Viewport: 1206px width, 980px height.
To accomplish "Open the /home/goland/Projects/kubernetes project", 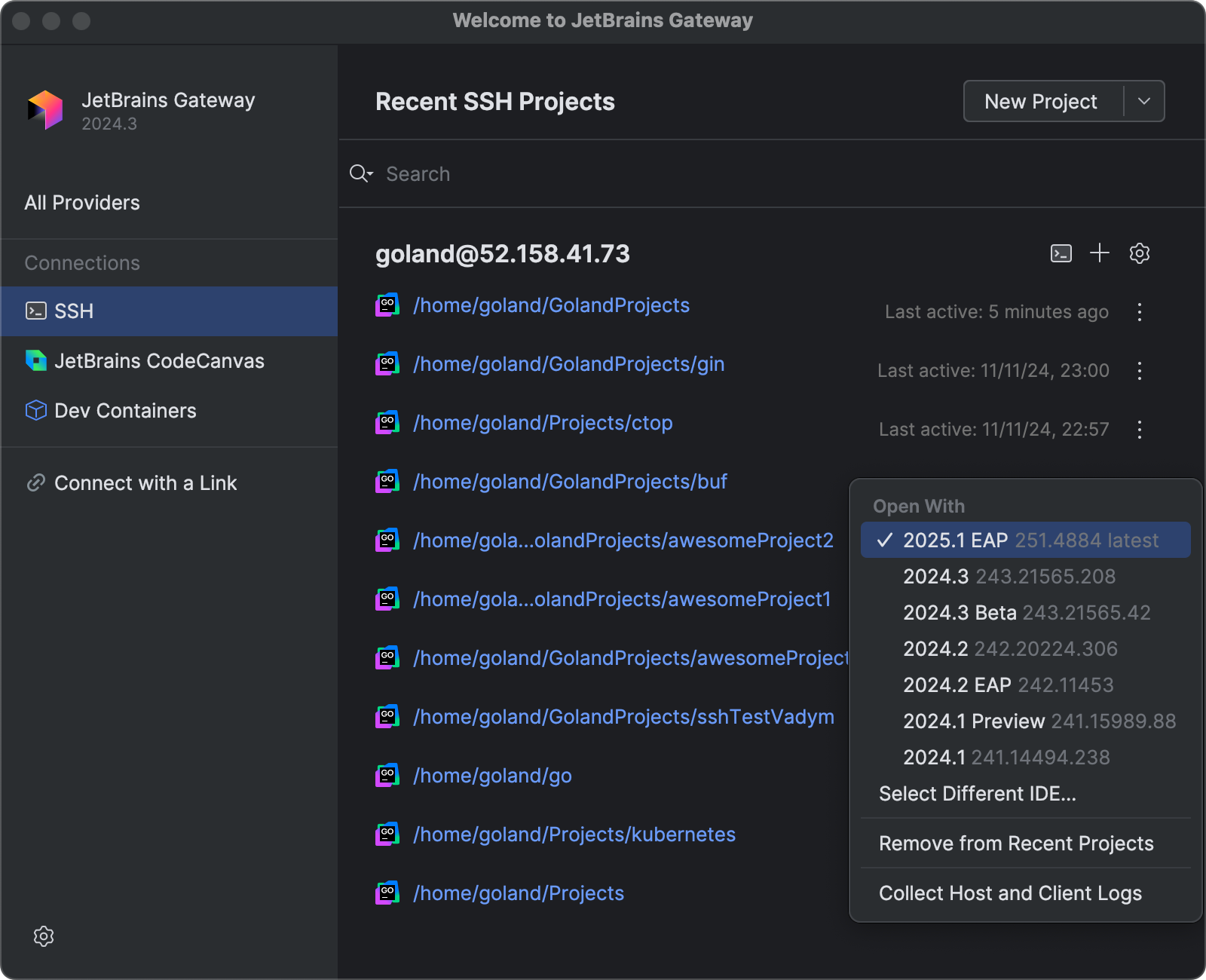I will (574, 834).
